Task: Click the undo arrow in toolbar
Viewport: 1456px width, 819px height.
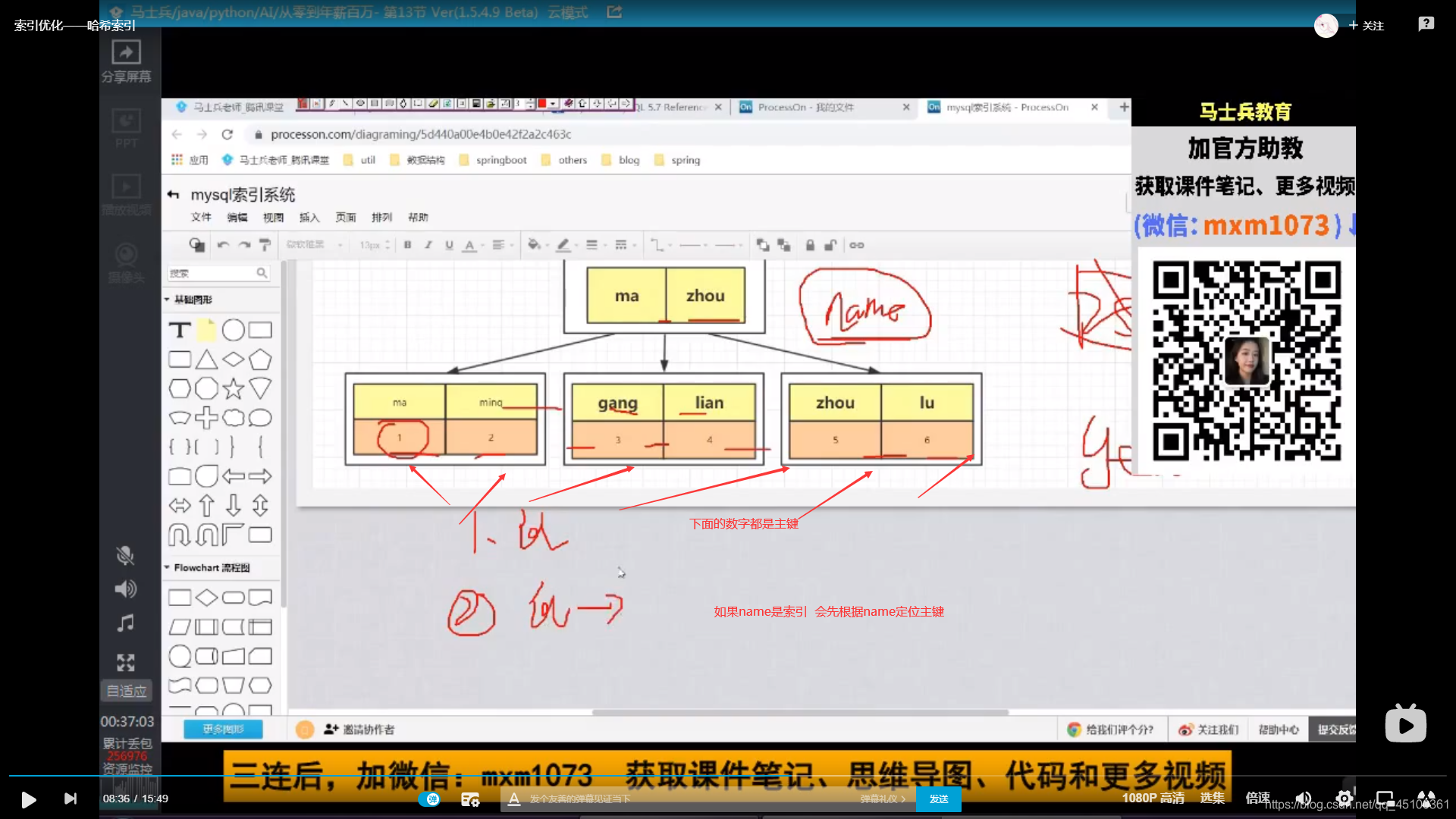Action: click(222, 245)
